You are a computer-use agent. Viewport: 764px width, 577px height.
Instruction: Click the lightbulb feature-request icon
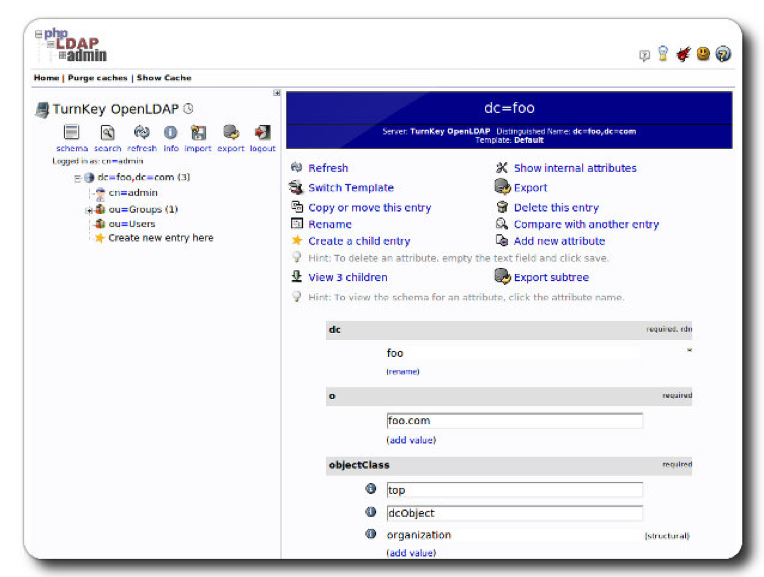(663, 53)
